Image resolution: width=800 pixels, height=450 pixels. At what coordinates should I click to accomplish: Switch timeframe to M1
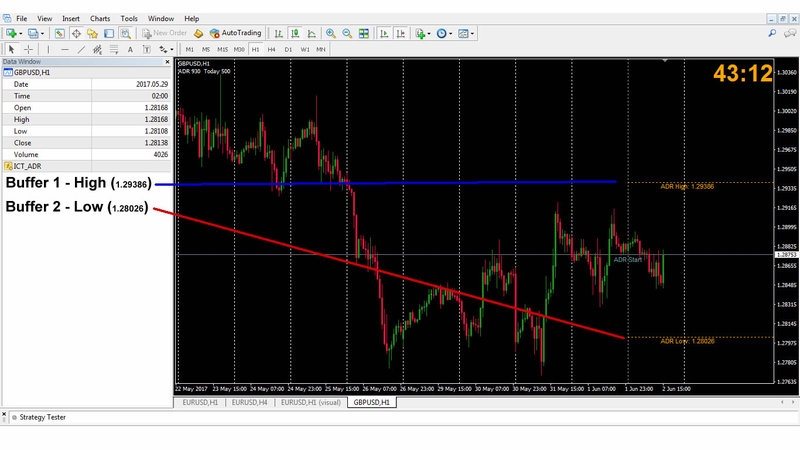click(189, 49)
